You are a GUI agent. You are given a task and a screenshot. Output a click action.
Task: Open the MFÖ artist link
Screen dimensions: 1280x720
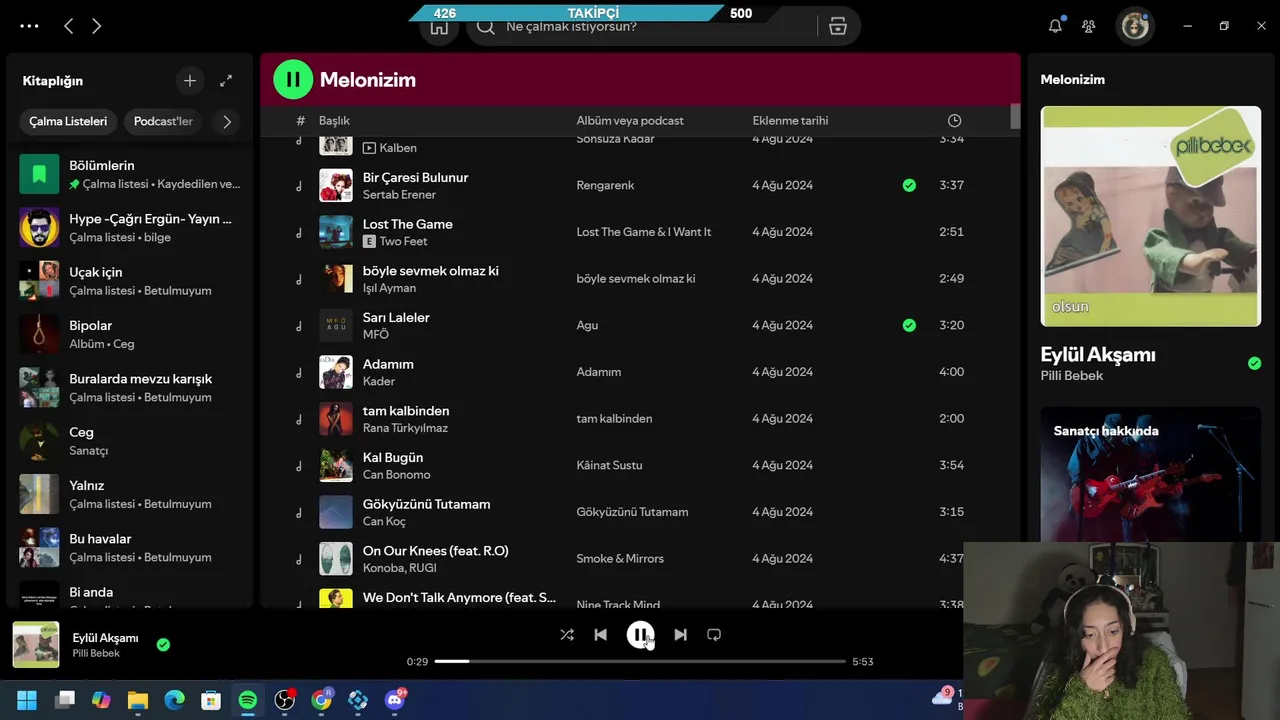coord(375,334)
